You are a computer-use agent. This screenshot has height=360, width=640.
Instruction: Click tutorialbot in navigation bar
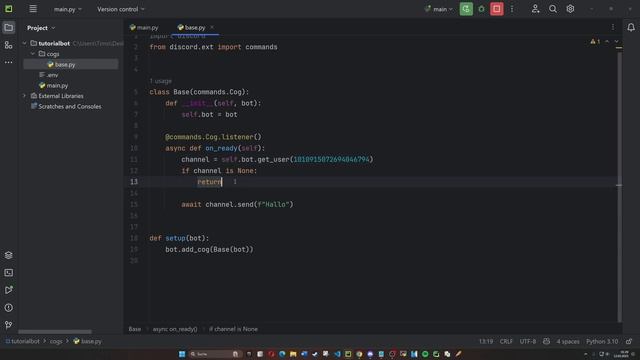pyautogui.click(x=23, y=341)
